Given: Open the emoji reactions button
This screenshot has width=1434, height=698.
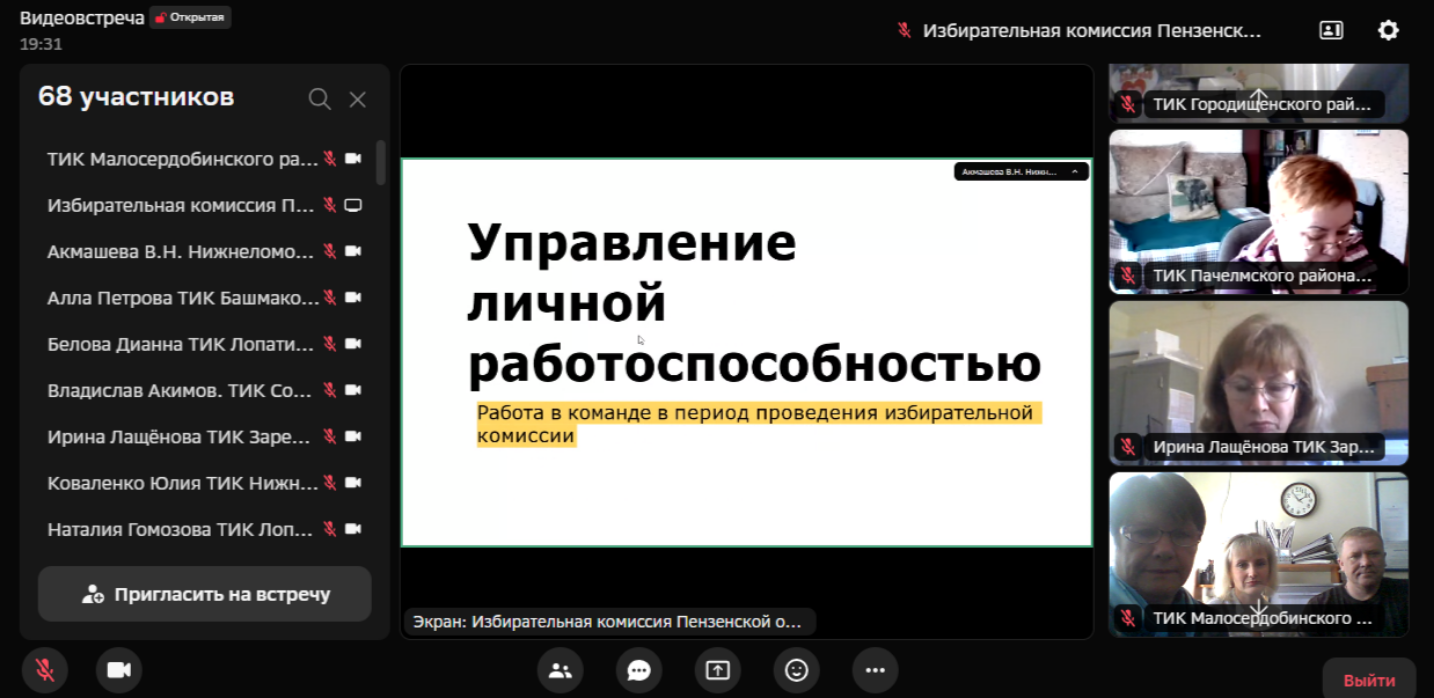Looking at the screenshot, I should point(796,670).
